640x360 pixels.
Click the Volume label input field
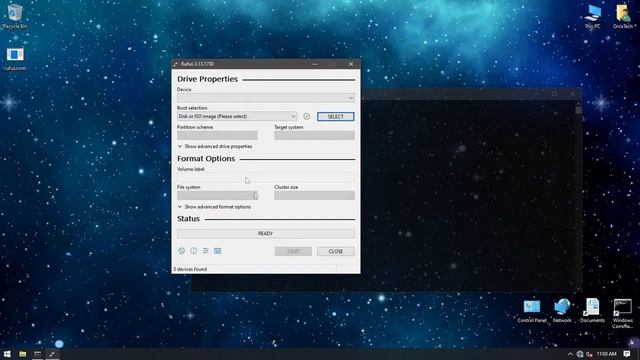[x=266, y=178]
